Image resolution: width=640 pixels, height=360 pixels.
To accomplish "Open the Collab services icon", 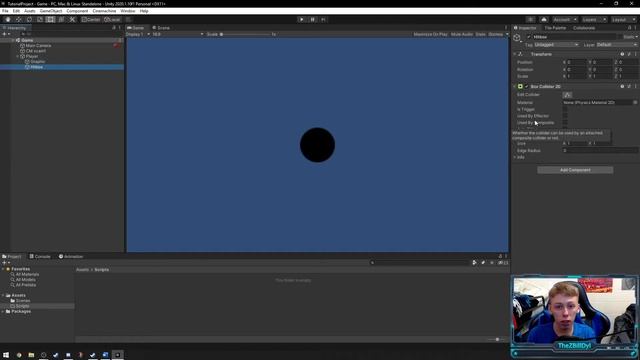I will [530, 20].
